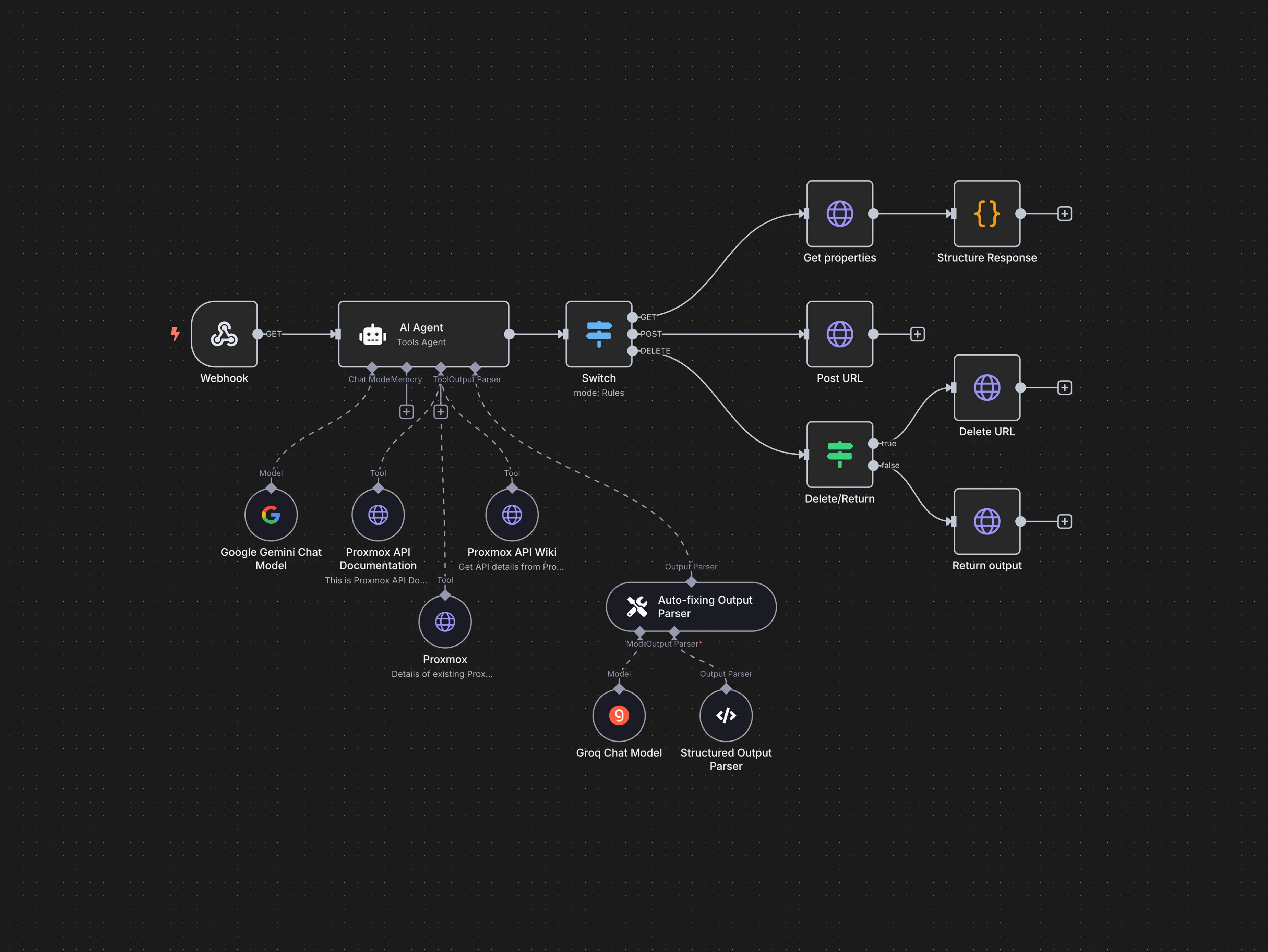Click the GET output port on Switch node

[x=633, y=317]
